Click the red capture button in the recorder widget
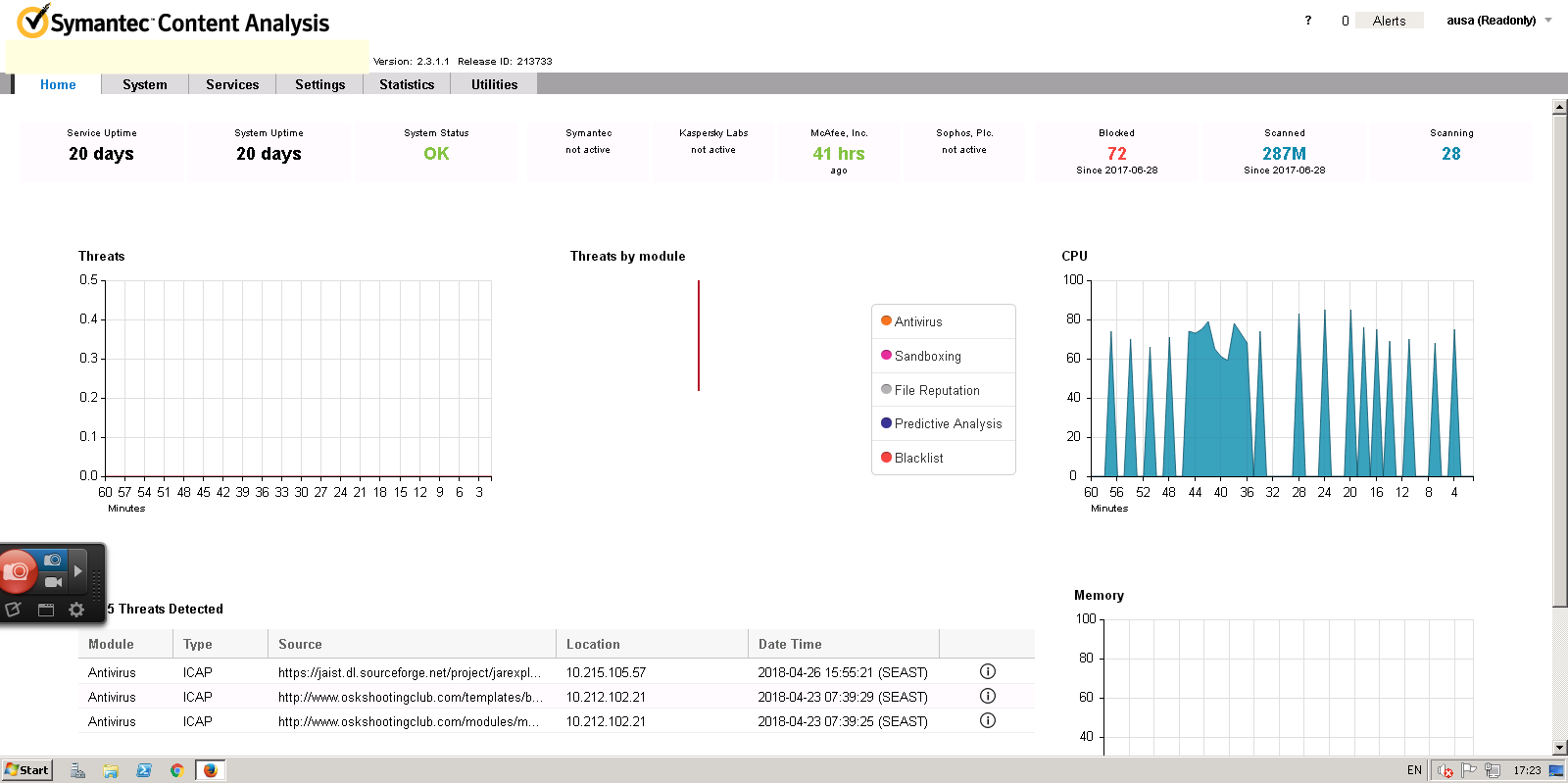The height and width of the screenshot is (783, 1568). (18, 571)
